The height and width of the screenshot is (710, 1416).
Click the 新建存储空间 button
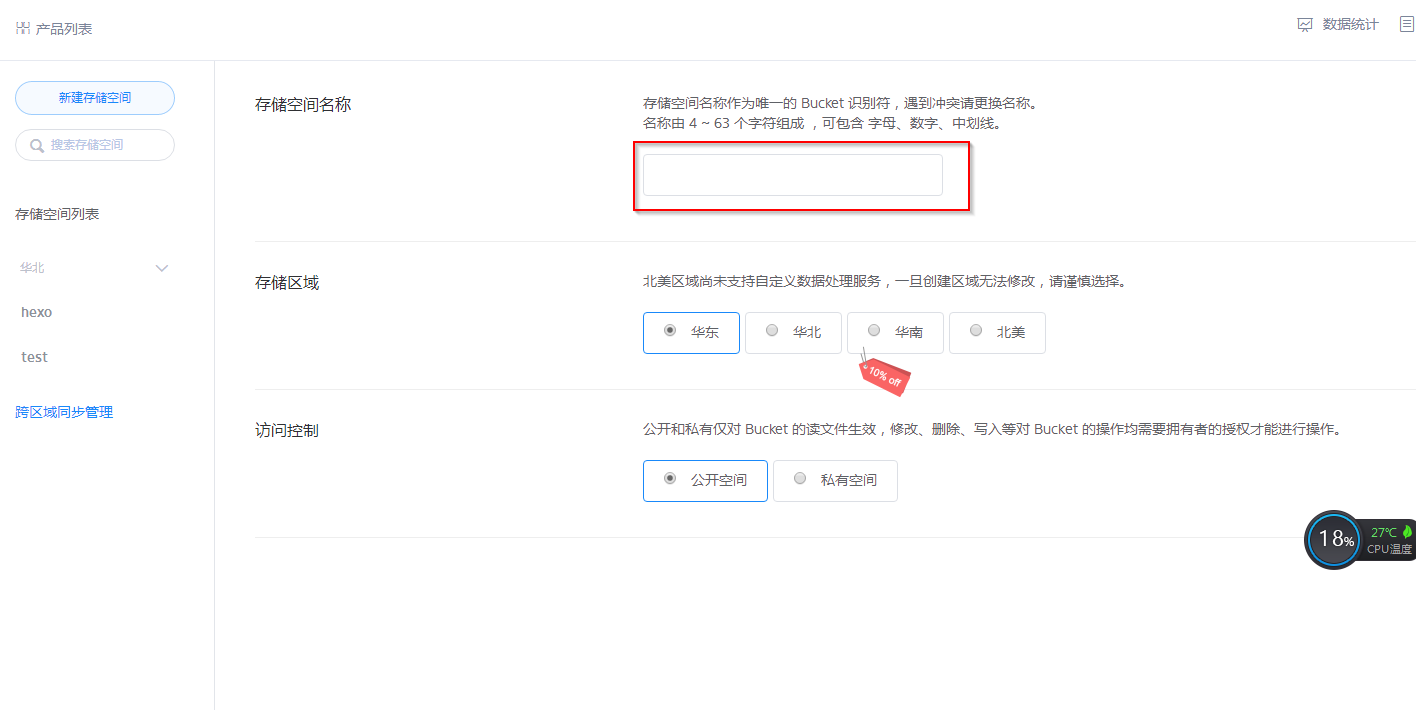pos(94,97)
